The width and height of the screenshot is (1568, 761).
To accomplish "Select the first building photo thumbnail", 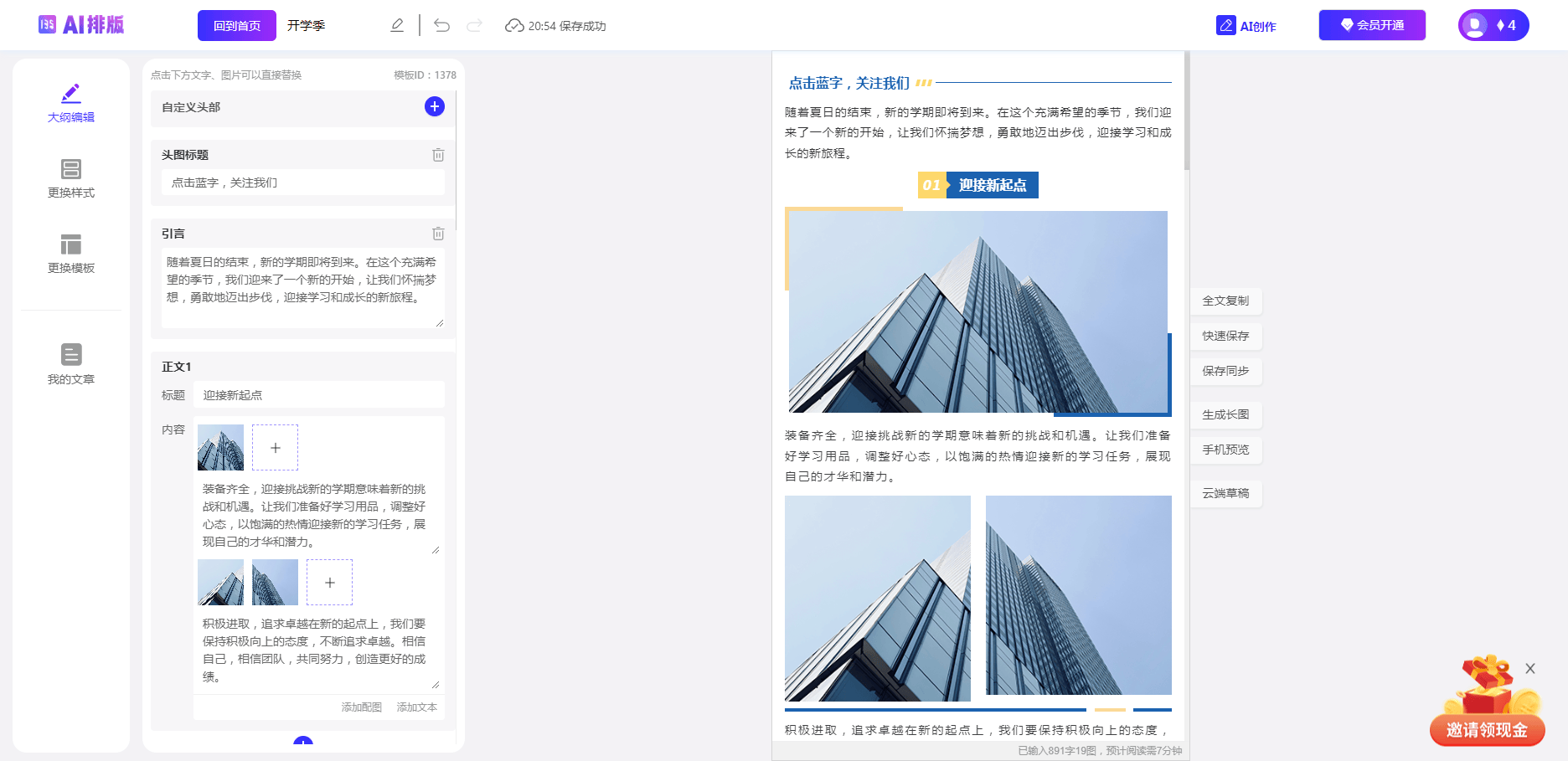I will click(220, 447).
